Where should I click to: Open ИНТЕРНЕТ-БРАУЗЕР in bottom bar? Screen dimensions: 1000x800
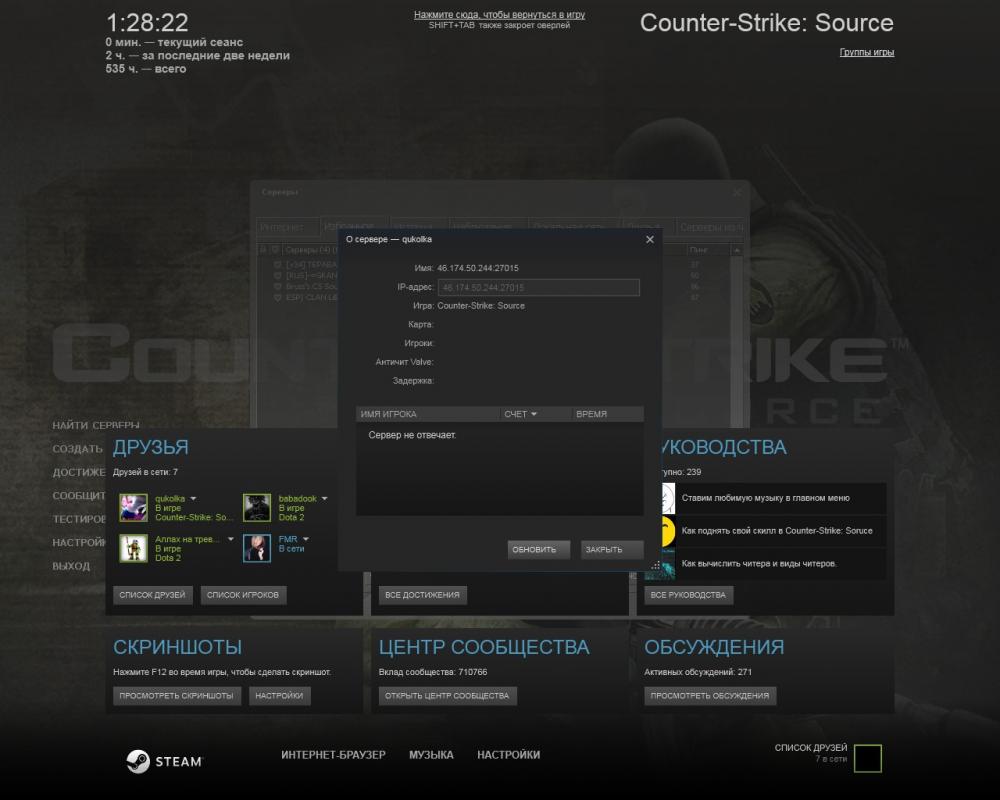[334, 755]
